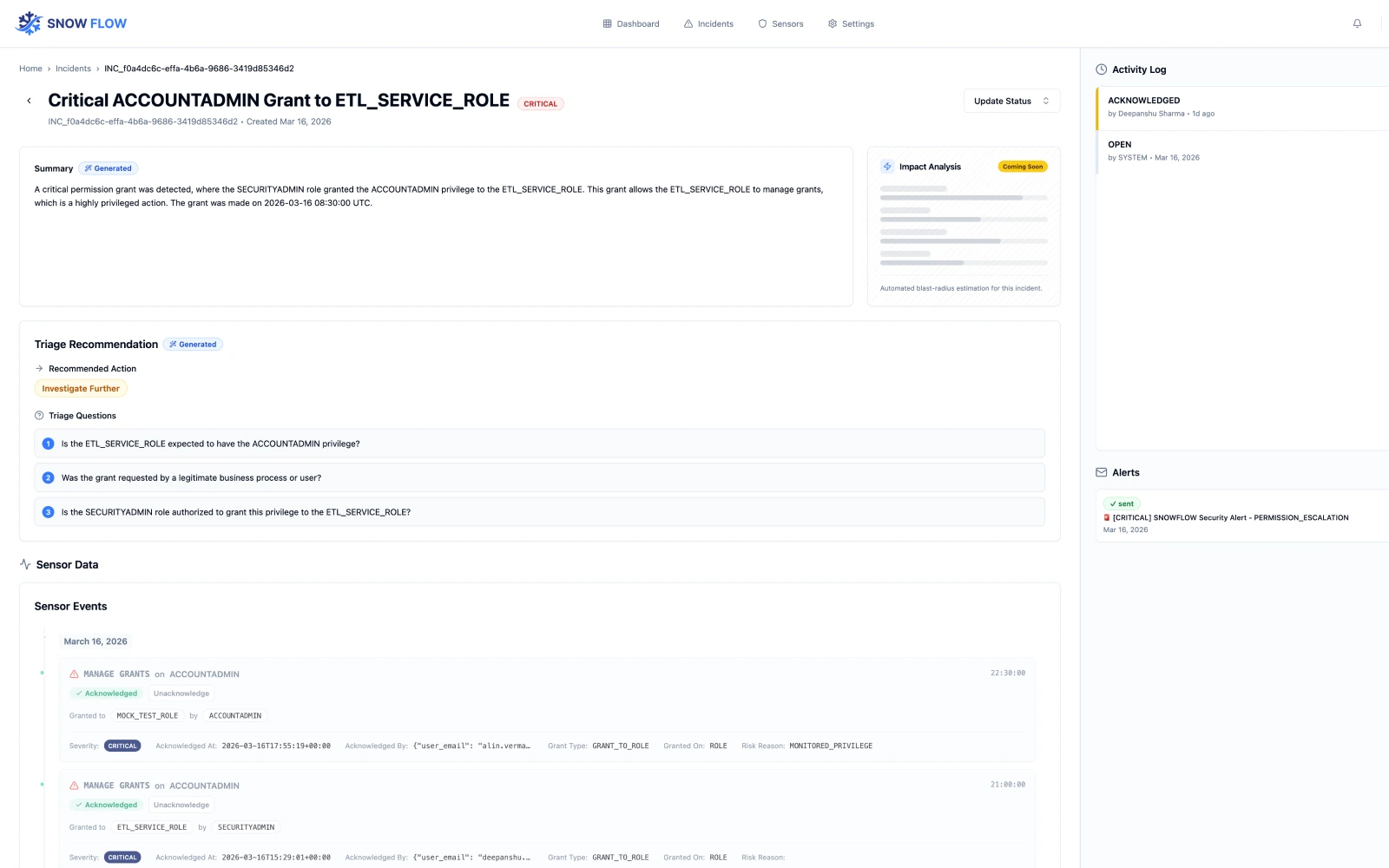Click the March 16, 2026 date marker
The image size is (1389, 868).
(x=95, y=641)
